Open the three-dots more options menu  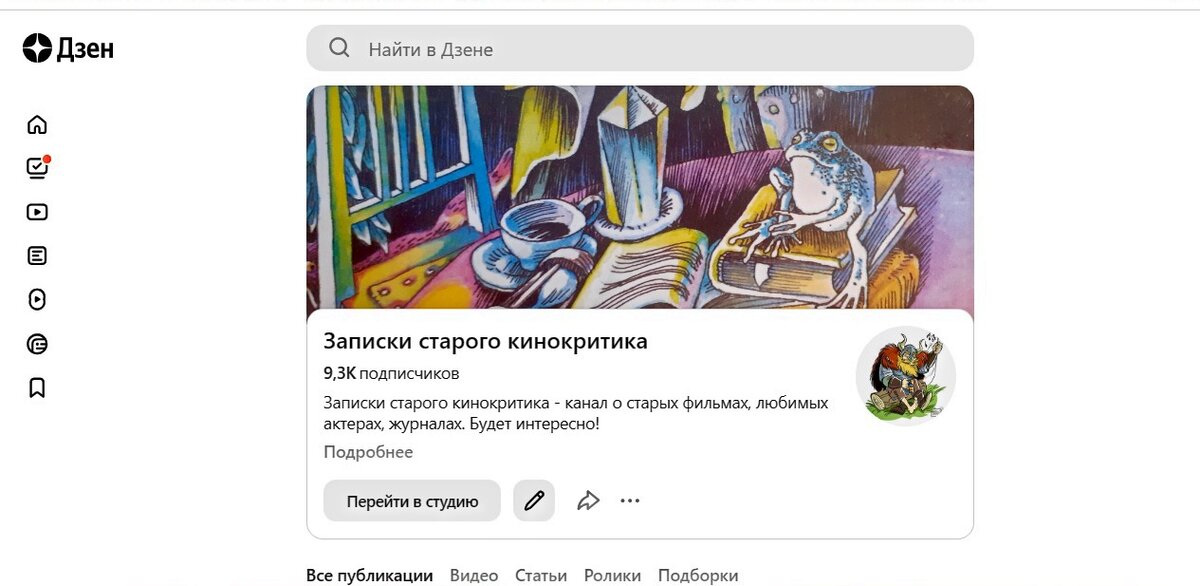[630, 501]
